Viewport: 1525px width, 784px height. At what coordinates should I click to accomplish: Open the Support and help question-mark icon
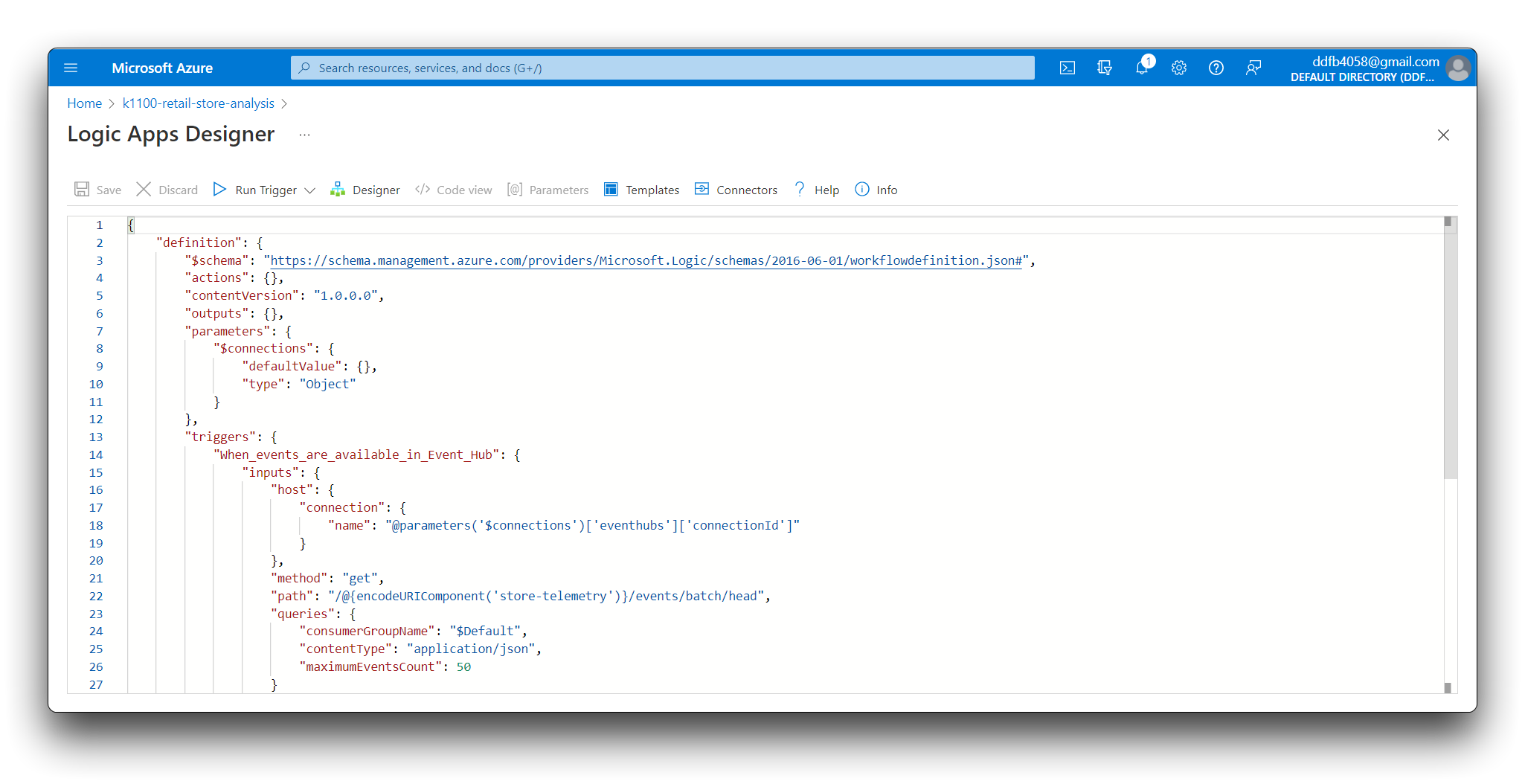(x=1216, y=68)
